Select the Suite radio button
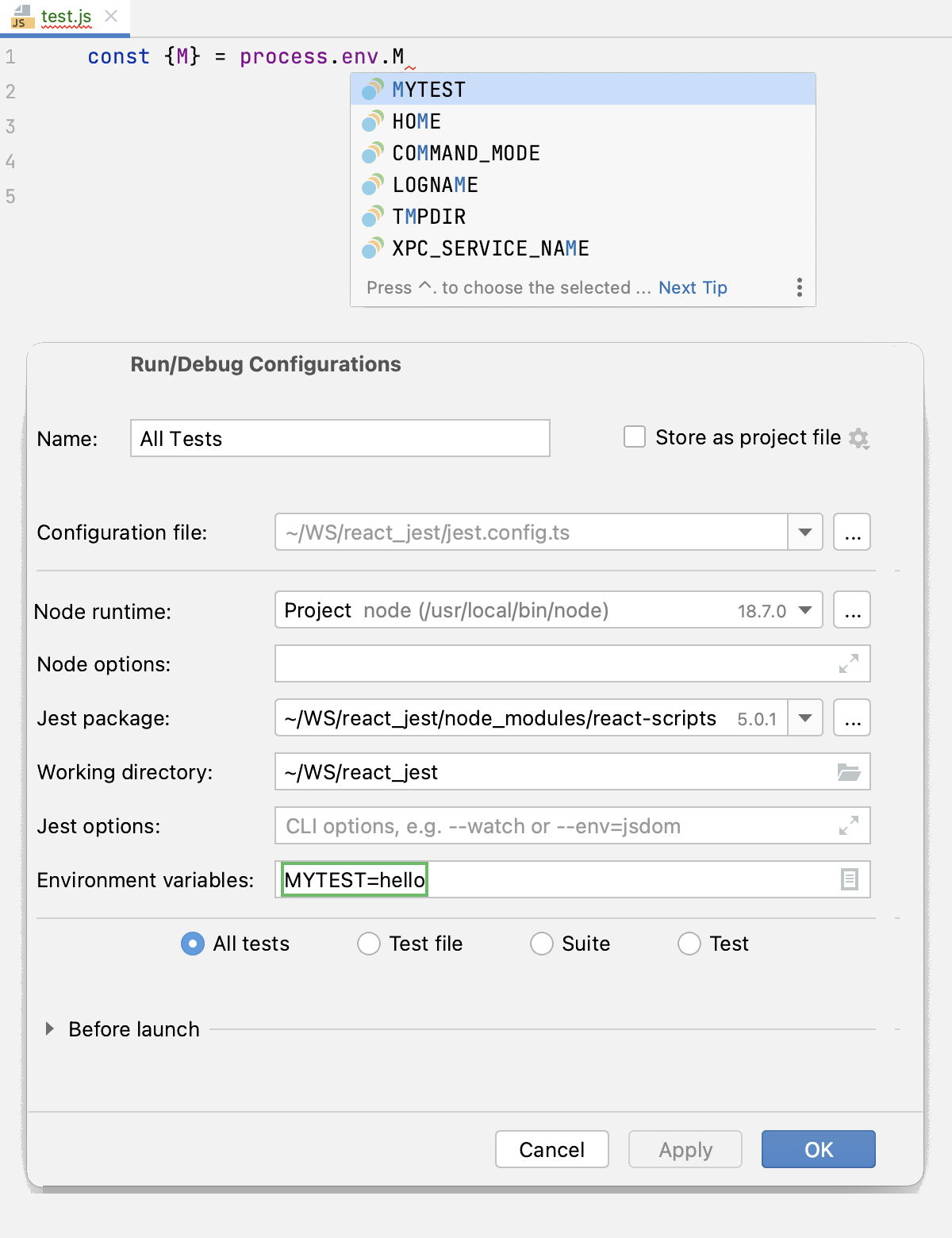The width and height of the screenshot is (952, 1238). pos(542,944)
